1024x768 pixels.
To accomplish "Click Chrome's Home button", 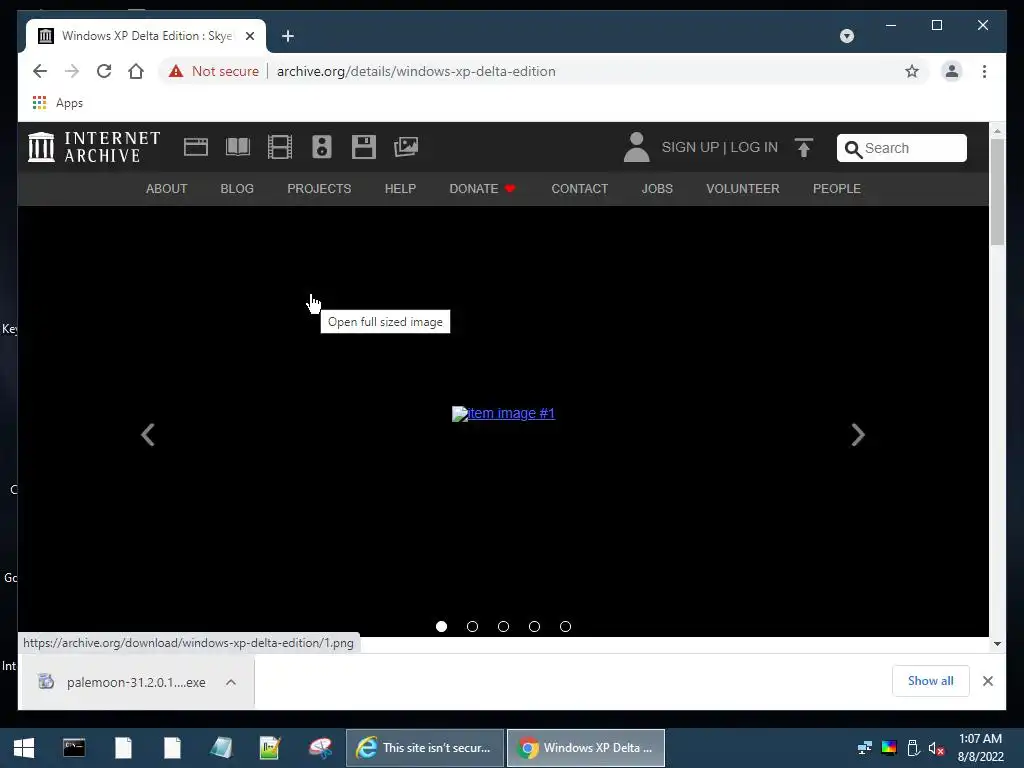I will 136,71.
